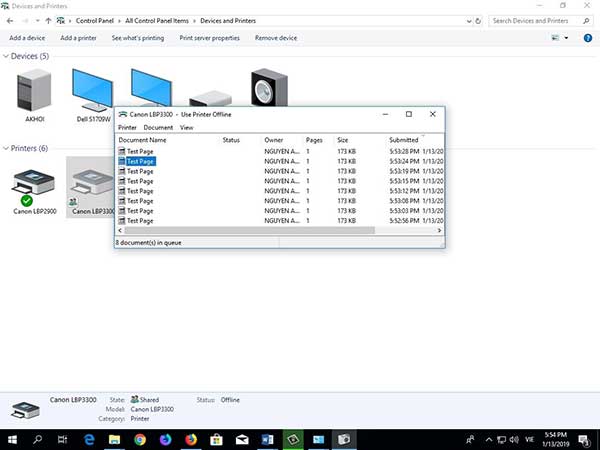Click Add a device
The width and height of the screenshot is (600, 450).
pyautogui.click(x=27, y=38)
